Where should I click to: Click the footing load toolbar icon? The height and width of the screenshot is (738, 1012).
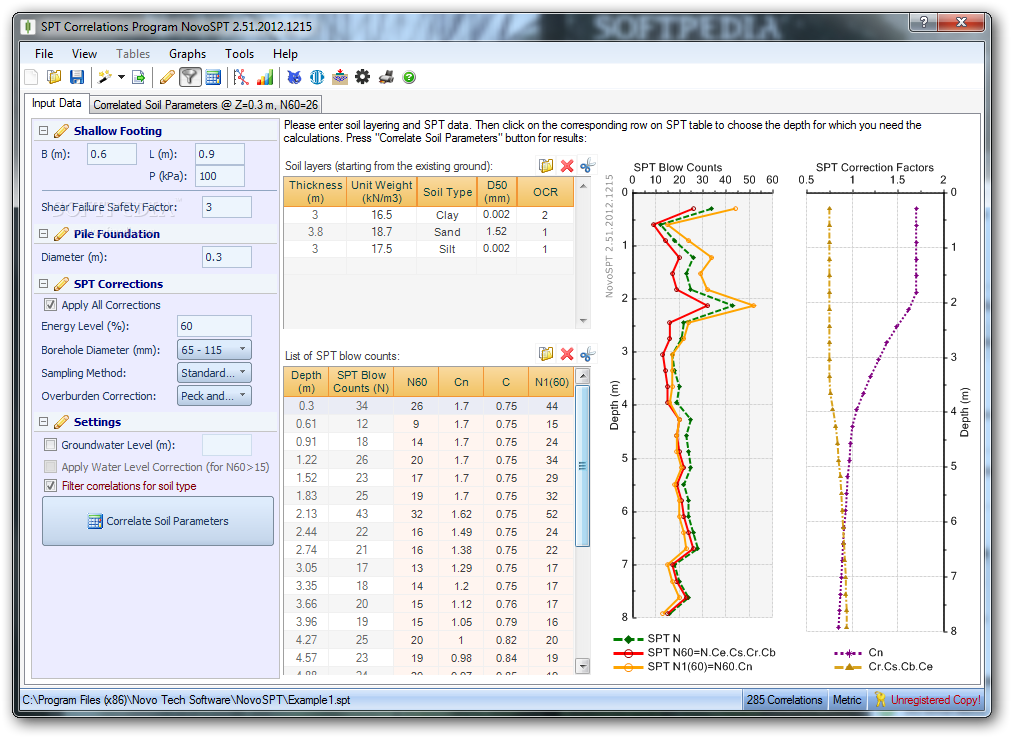[339, 77]
